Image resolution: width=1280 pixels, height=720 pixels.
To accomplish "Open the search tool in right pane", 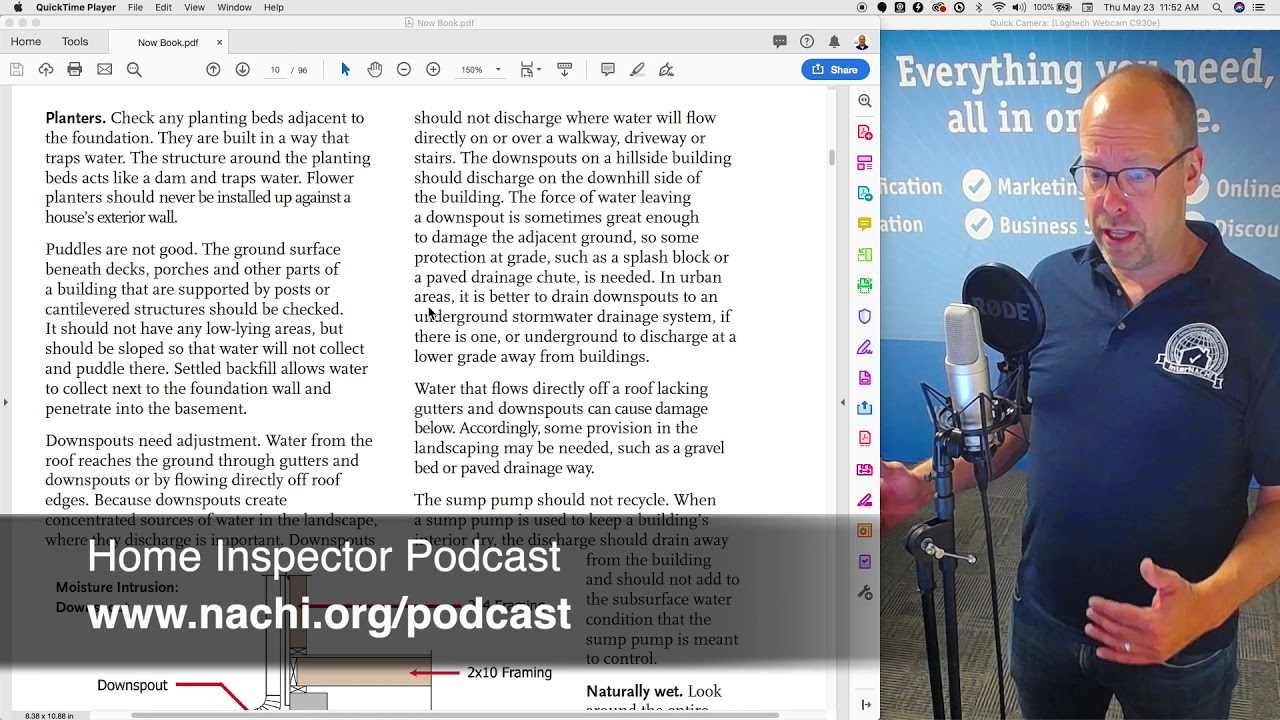I will pyautogui.click(x=865, y=101).
